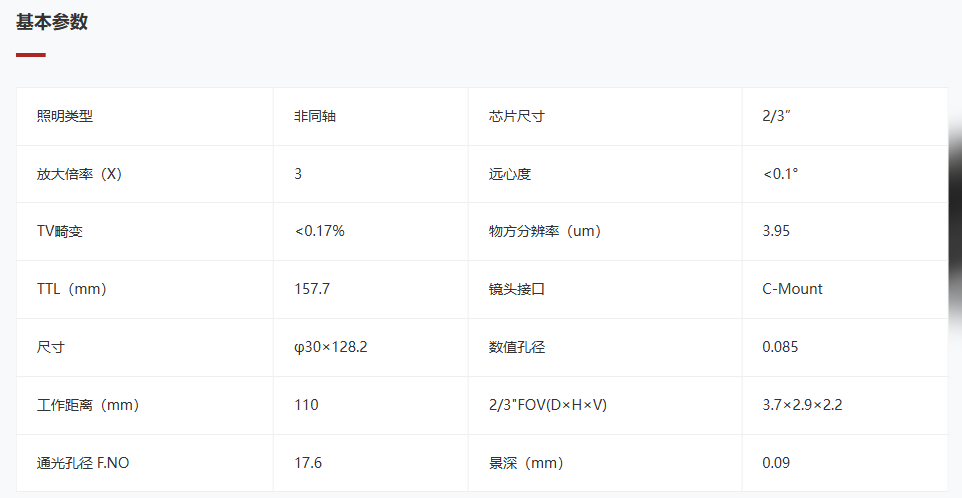Select the 3.95 resolution value
Image resolution: width=962 pixels, height=498 pixels.
(776, 231)
